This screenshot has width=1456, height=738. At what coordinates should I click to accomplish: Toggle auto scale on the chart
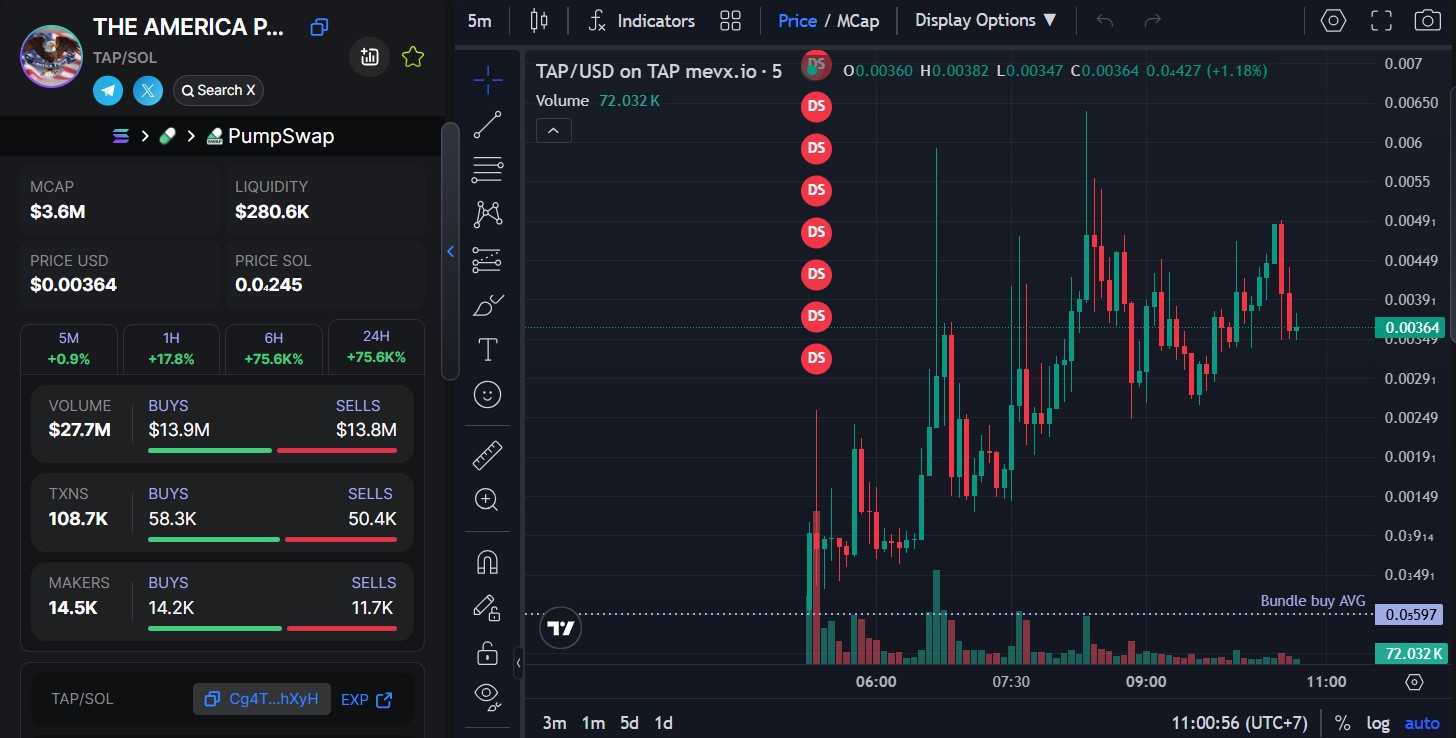(1422, 723)
